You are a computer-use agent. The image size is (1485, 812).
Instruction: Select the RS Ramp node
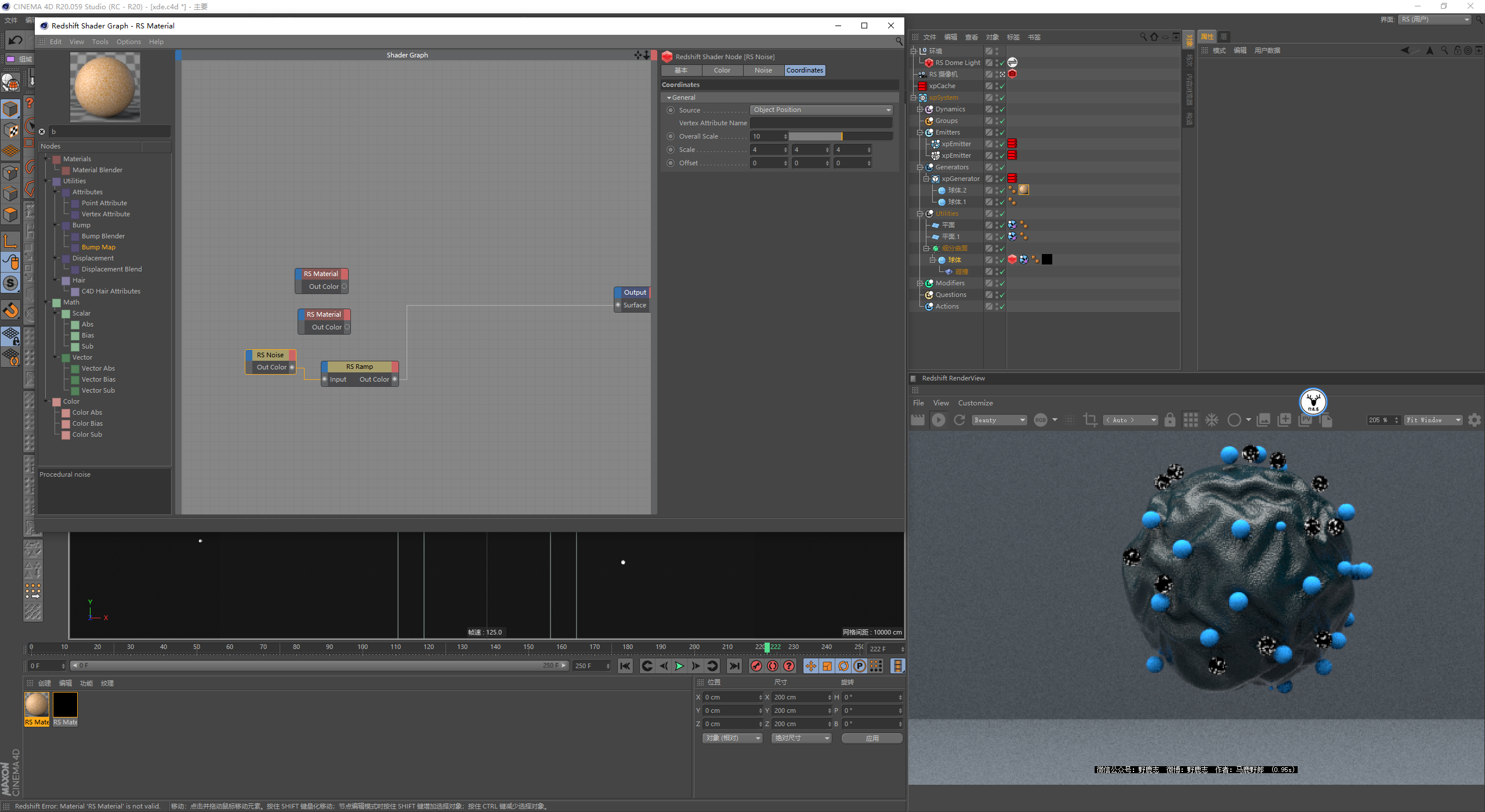359,366
